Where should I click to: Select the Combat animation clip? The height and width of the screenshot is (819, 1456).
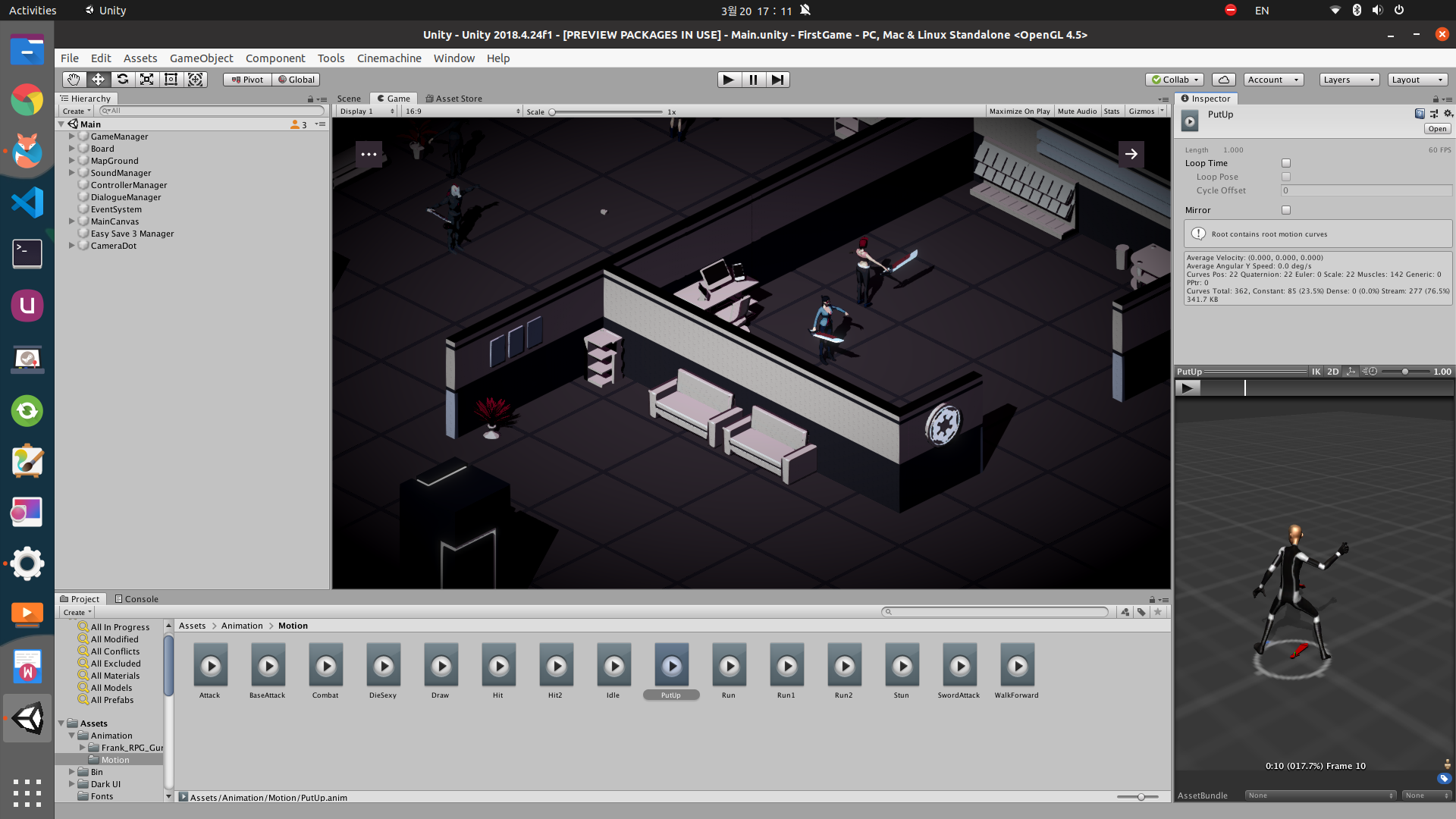click(x=325, y=671)
